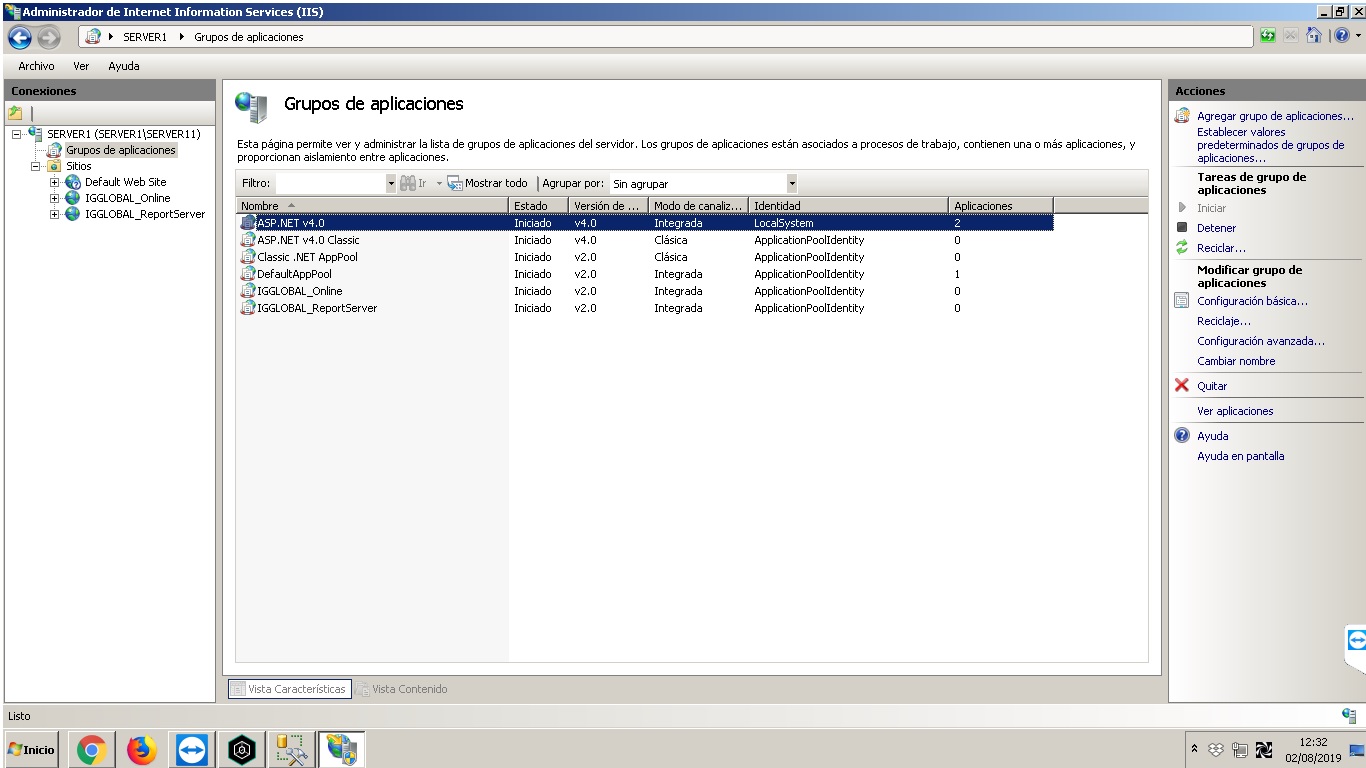Open TeamViewer from taskbar
The height and width of the screenshot is (768, 1366).
(192, 749)
